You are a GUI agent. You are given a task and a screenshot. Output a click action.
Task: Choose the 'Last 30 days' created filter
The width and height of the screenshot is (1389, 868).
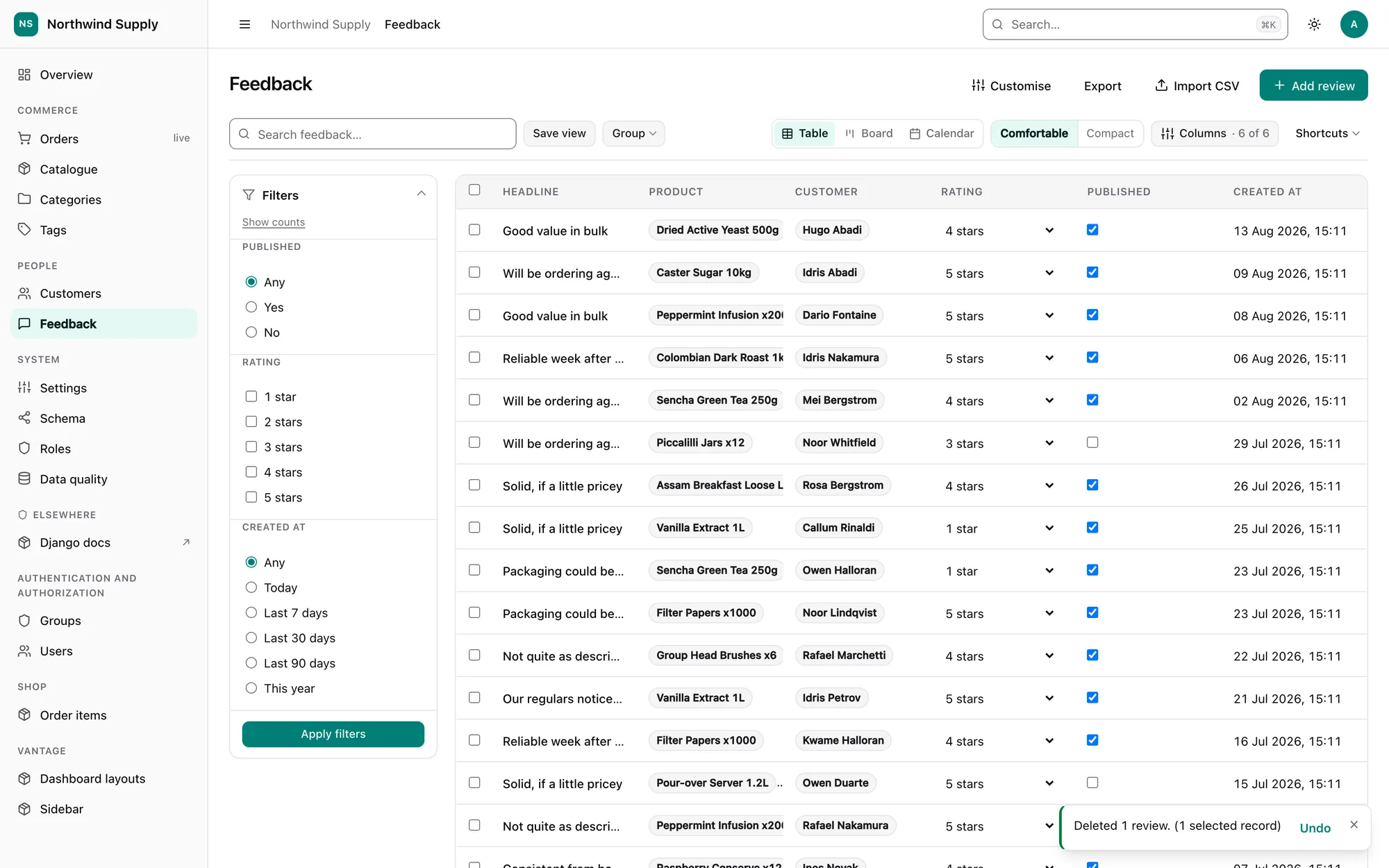pos(251,637)
